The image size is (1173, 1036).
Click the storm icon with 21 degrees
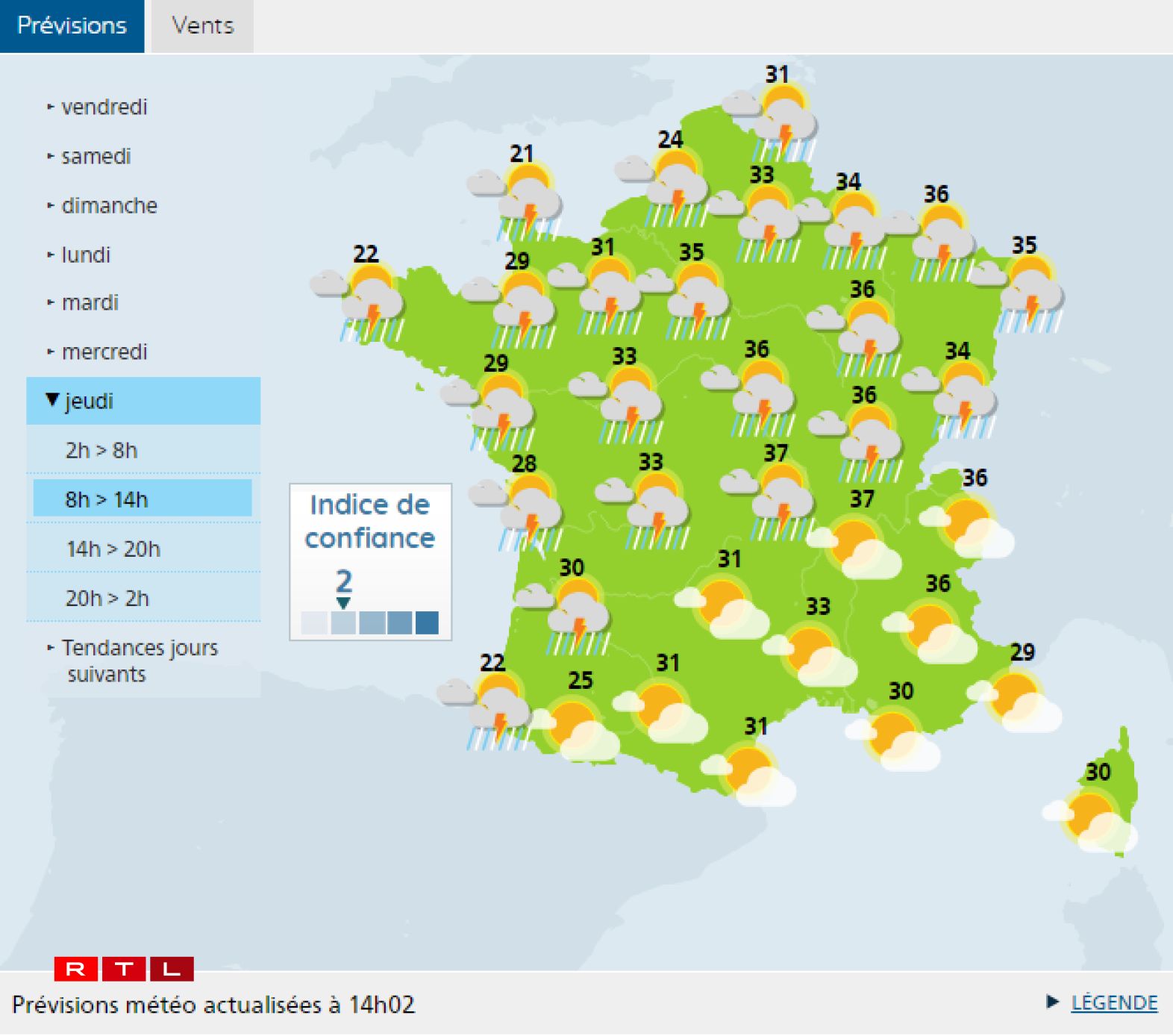tap(516, 200)
